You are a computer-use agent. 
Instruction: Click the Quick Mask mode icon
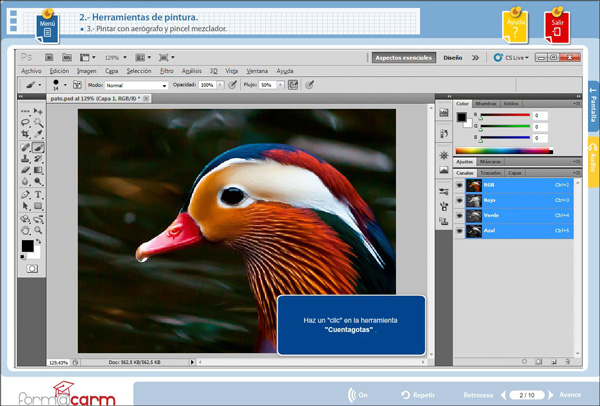tap(32, 269)
